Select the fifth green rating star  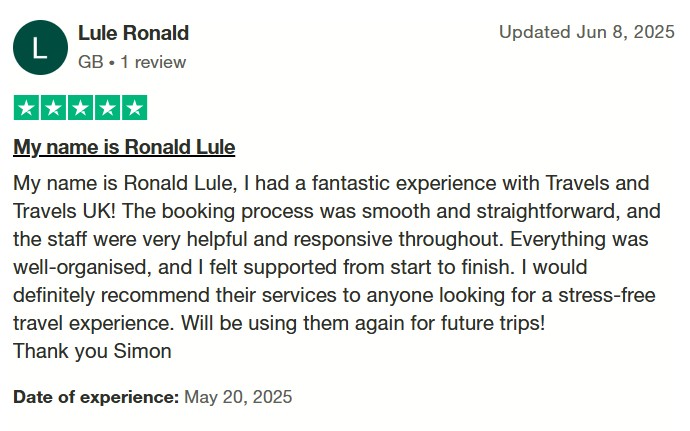(134, 108)
